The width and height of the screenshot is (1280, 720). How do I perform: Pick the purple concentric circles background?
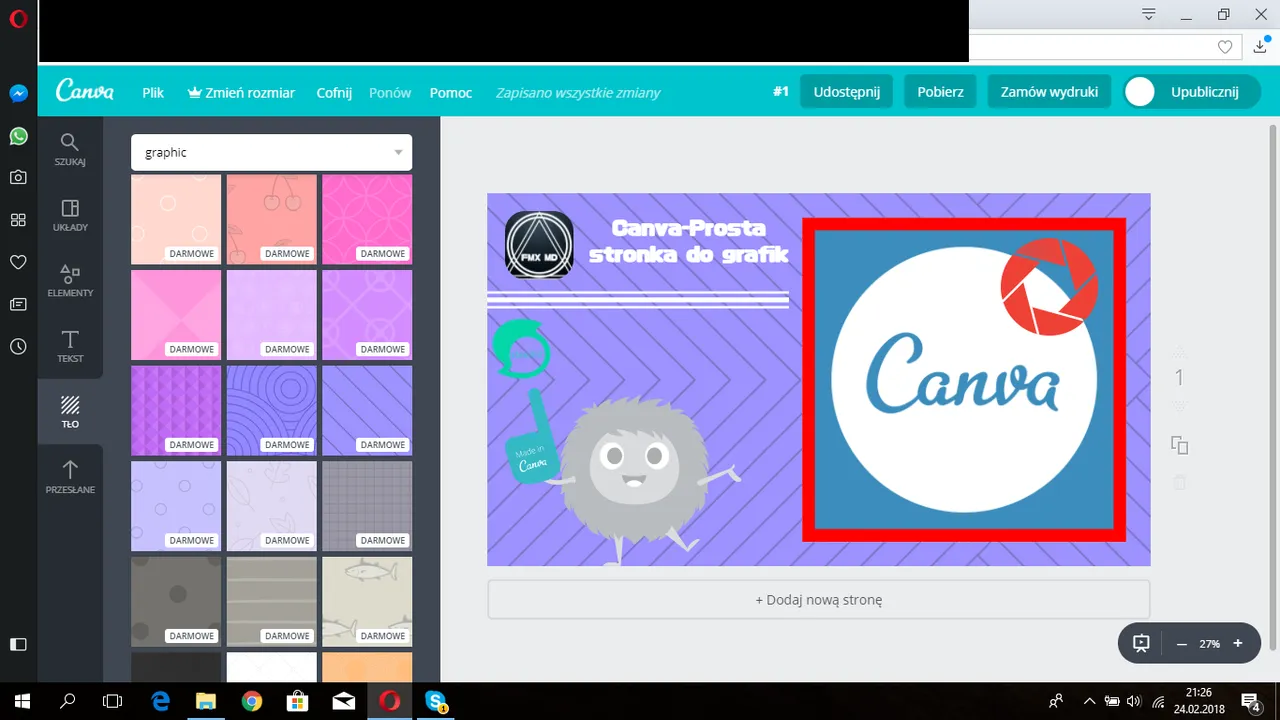(x=271, y=411)
